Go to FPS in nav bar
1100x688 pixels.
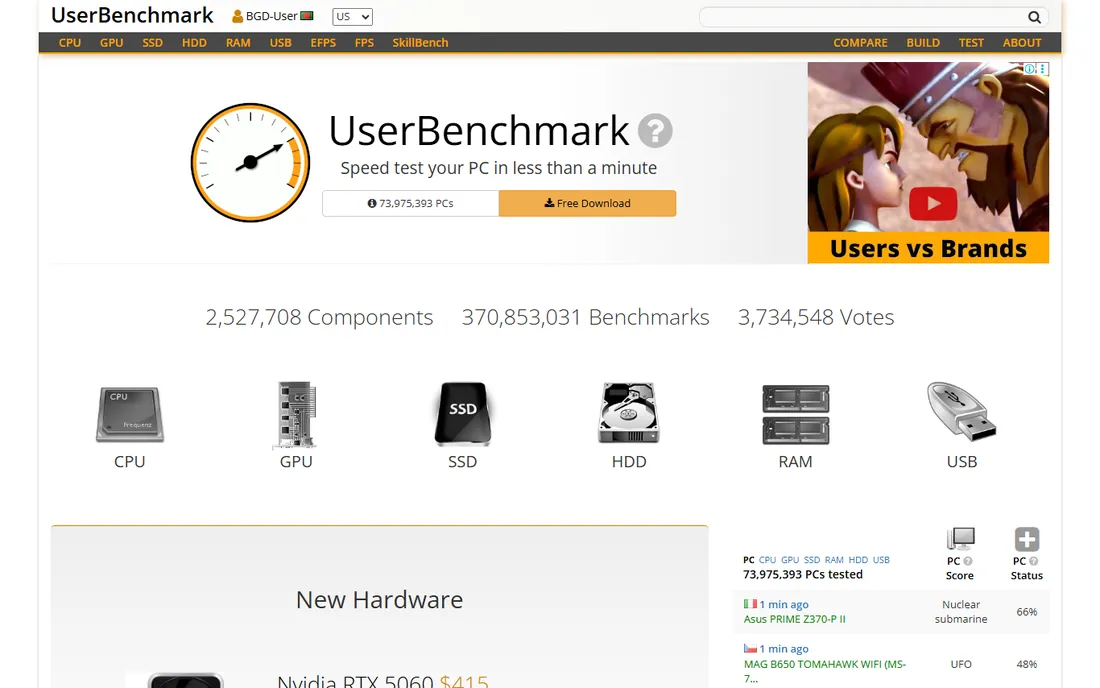point(364,43)
